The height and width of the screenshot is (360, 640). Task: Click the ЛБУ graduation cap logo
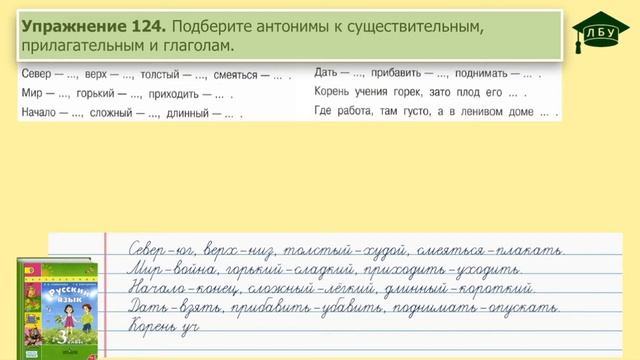(x=600, y=32)
